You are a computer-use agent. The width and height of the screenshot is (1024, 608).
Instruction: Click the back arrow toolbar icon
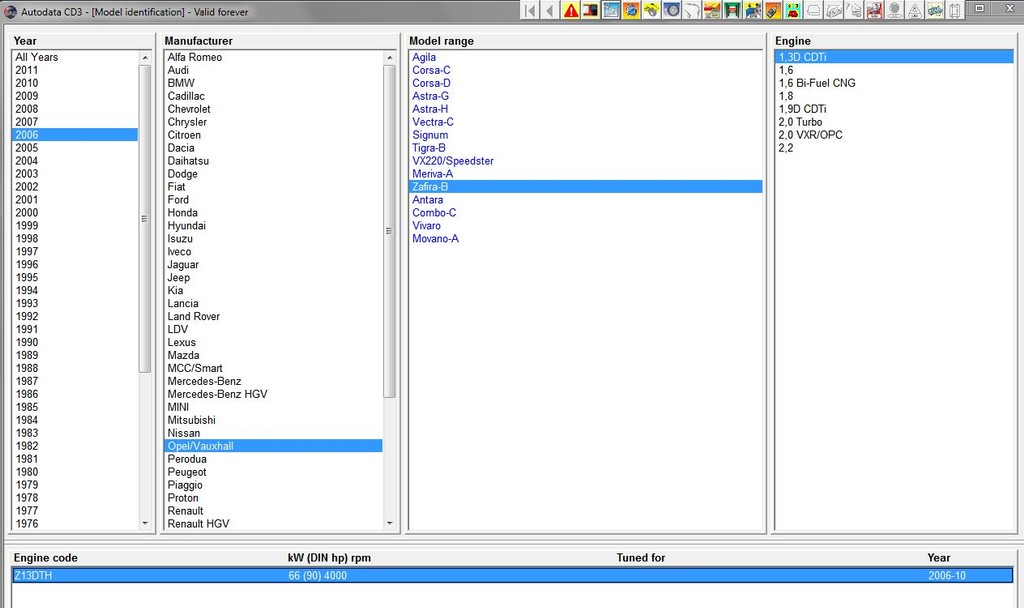pyautogui.click(x=550, y=10)
